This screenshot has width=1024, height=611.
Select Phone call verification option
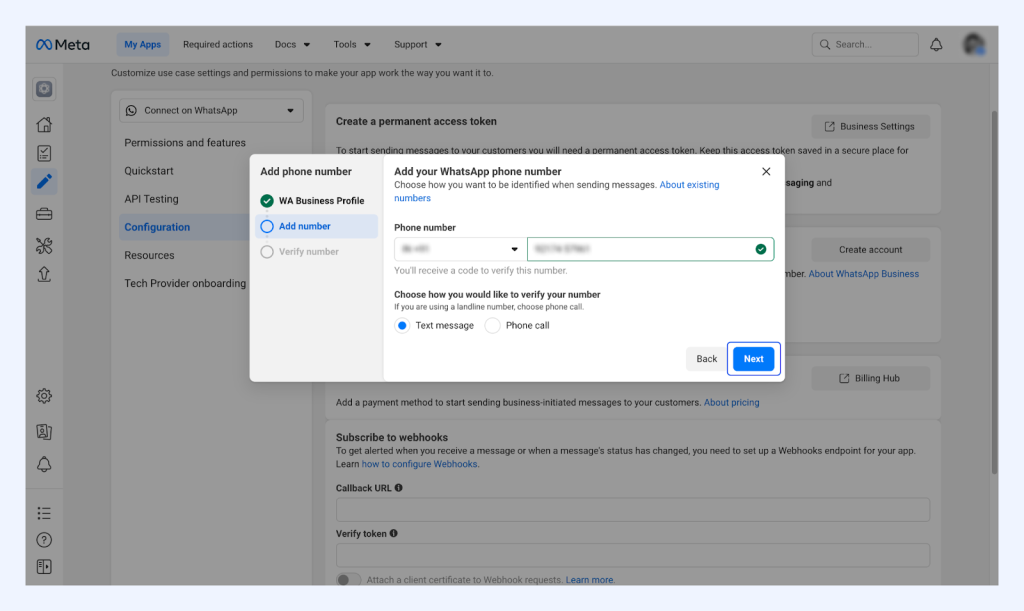[x=492, y=325]
